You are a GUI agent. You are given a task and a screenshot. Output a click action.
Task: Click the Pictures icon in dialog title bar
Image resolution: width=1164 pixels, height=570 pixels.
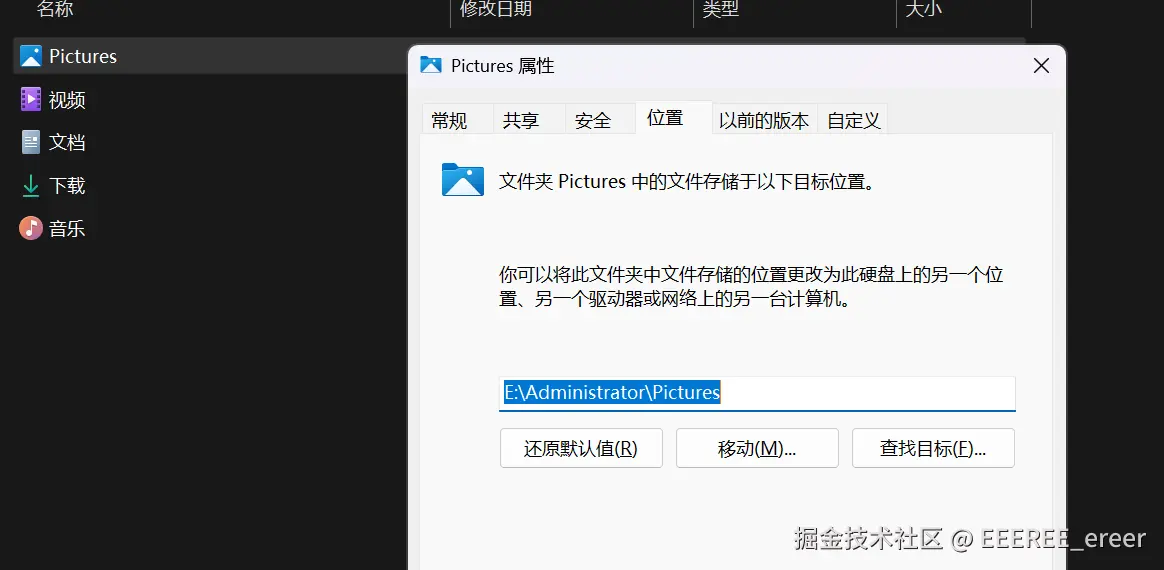[x=431, y=65]
